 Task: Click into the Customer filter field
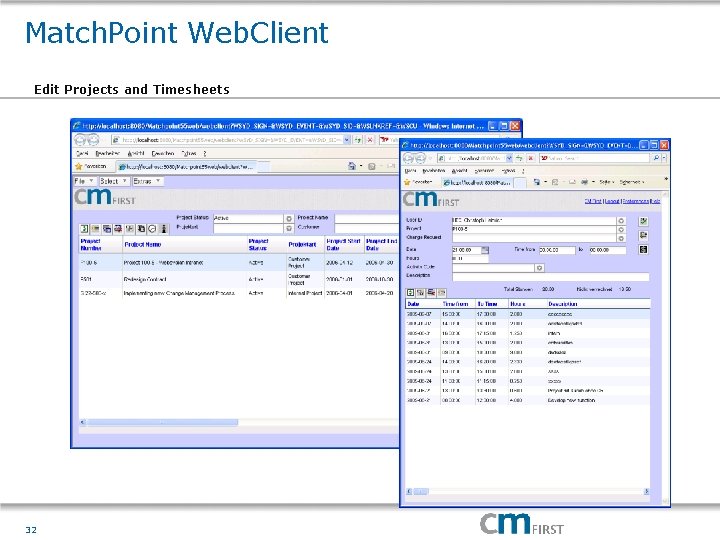[x=366, y=228]
